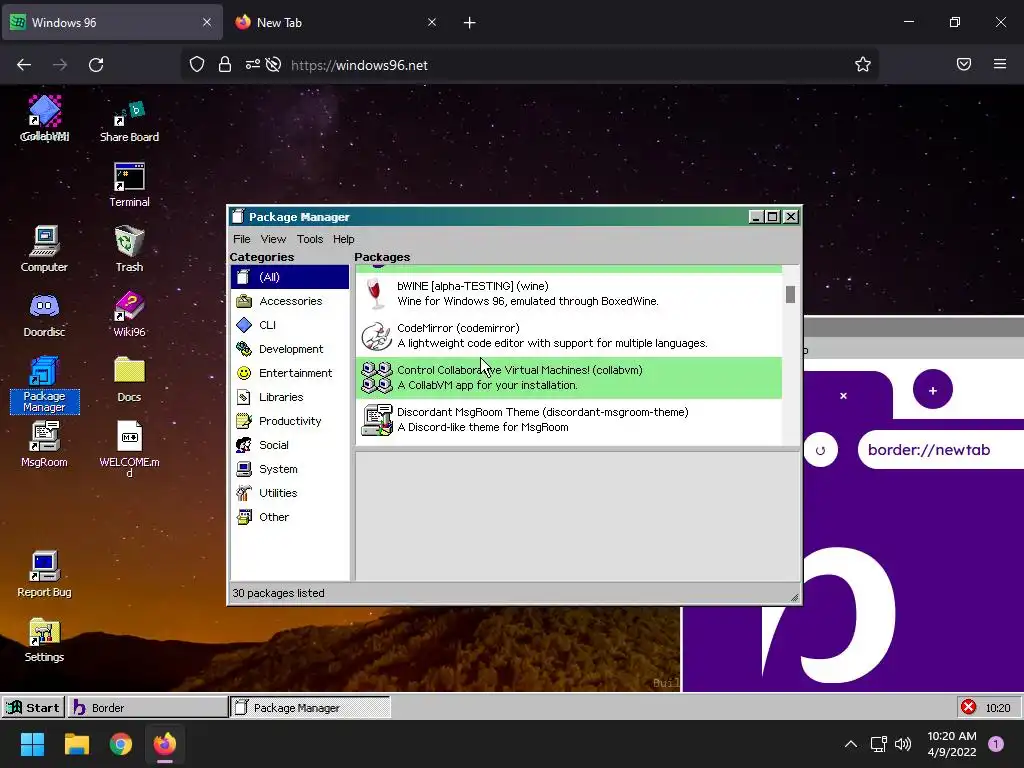Select the Productivity category
1024x768 pixels.
(x=290, y=421)
